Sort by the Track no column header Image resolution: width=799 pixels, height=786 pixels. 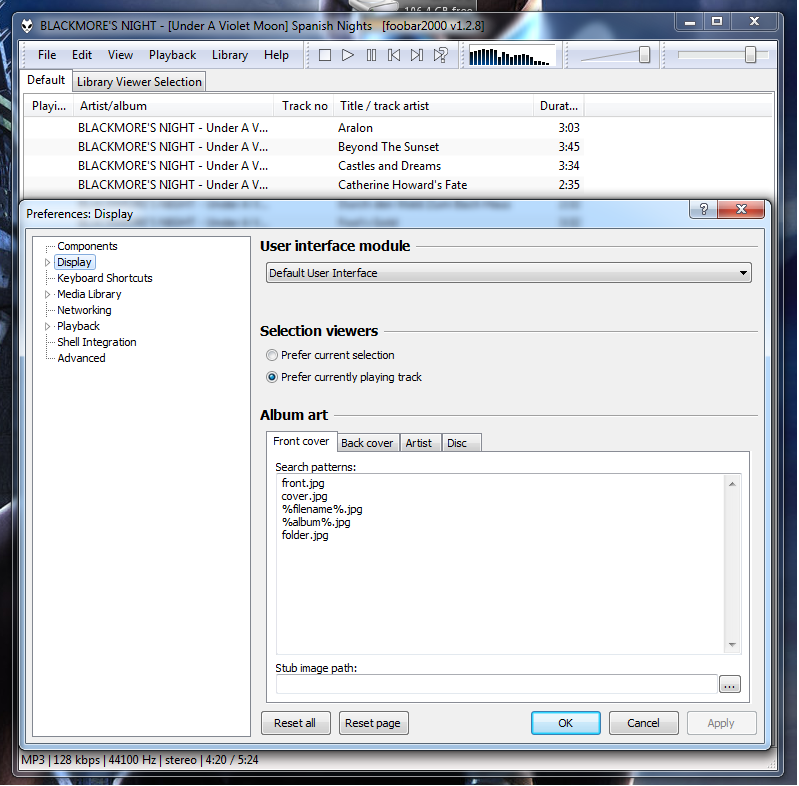click(304, 106)
